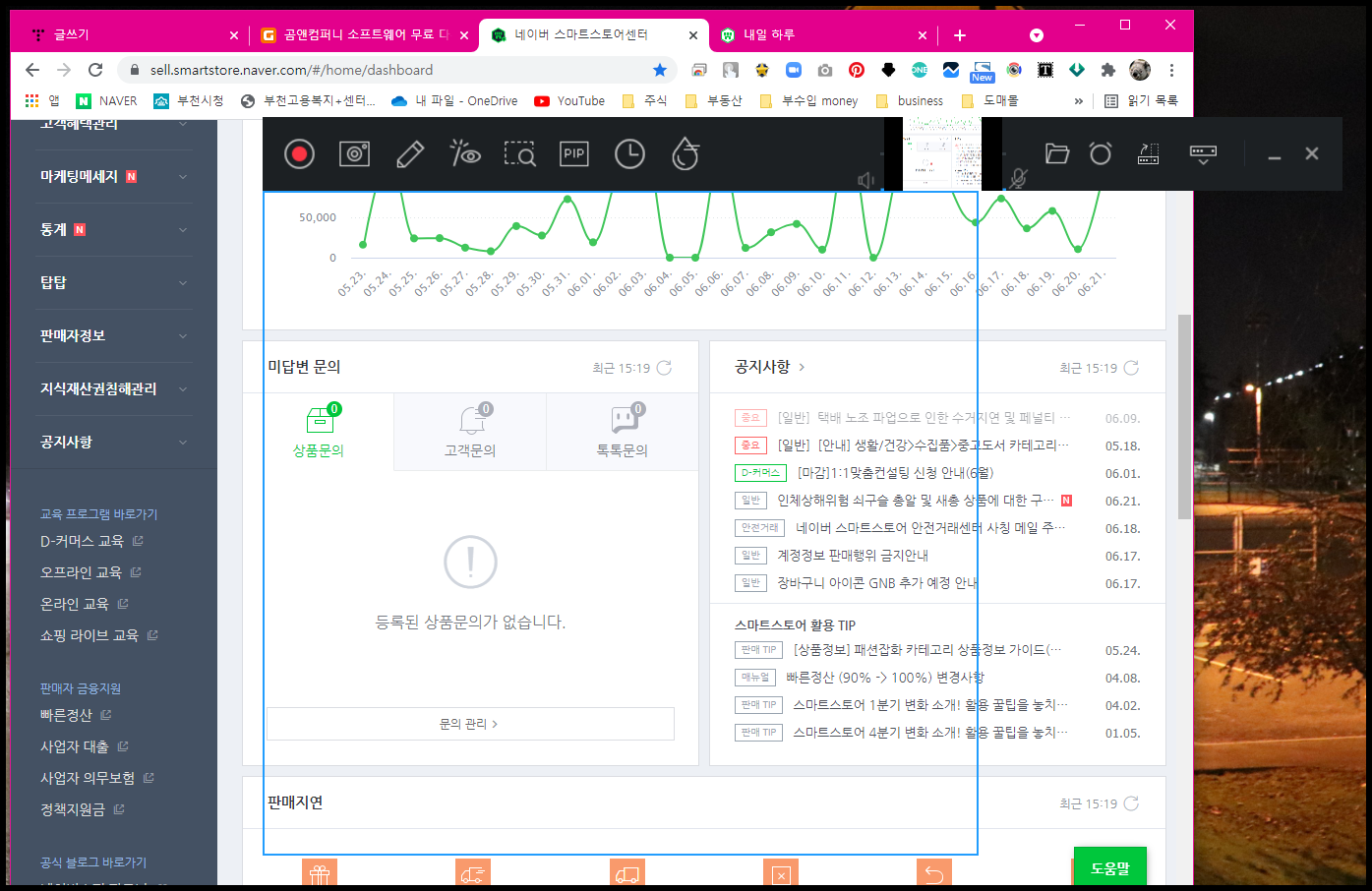Refresh the 판매지연 panel
Image resolution: width=1372 pixels, height=891 pixels.
[1131, 803]
